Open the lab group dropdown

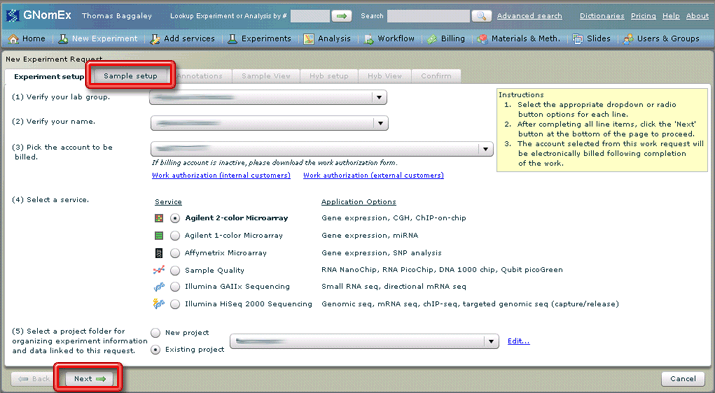tap(268, 97)
